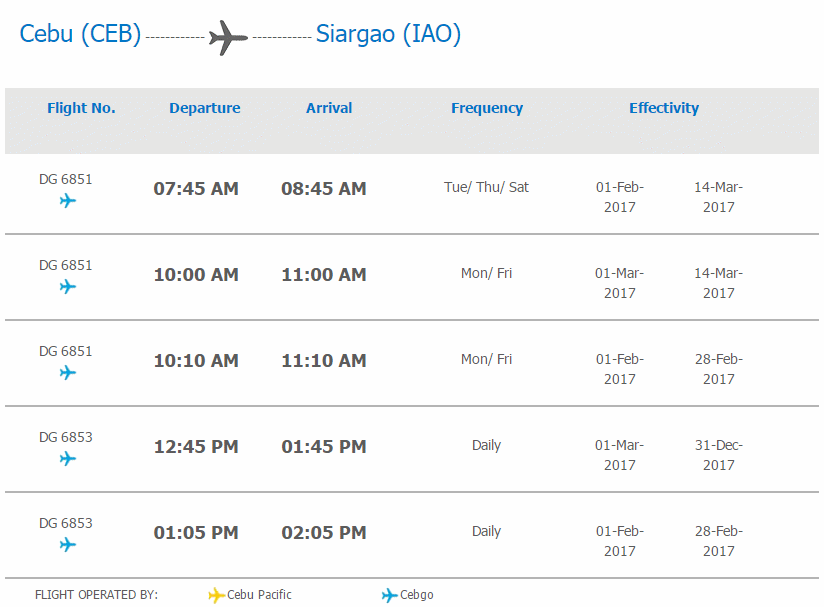
Task: Click the Cebgo plane icon for the 12:45 PM flight
Action: click(x=67, y=459)
